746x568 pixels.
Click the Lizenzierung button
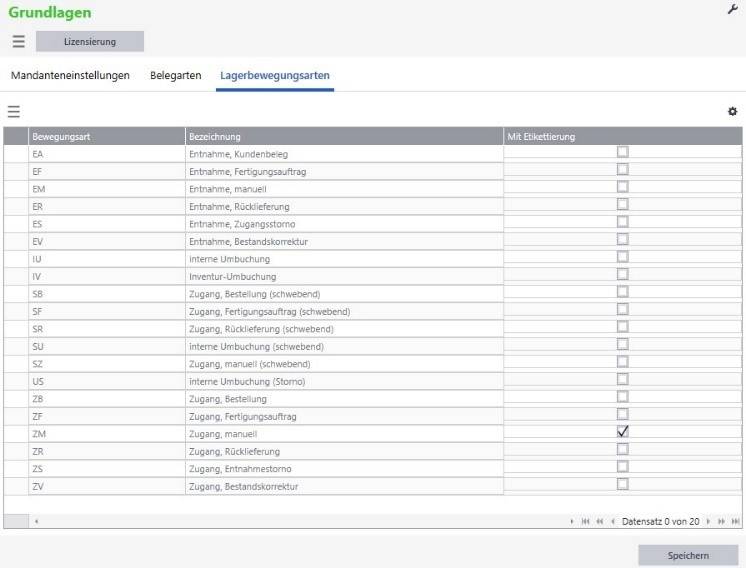90,42
